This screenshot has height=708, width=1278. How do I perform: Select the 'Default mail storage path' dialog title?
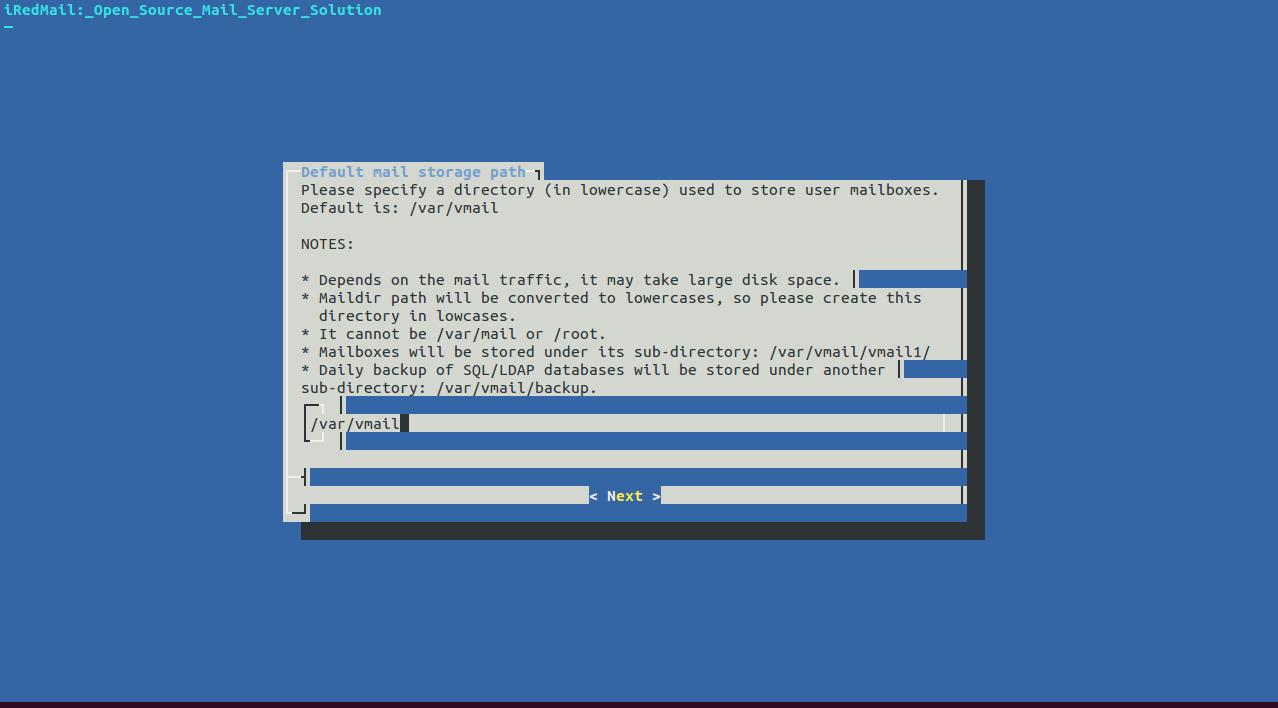point(413,172)
